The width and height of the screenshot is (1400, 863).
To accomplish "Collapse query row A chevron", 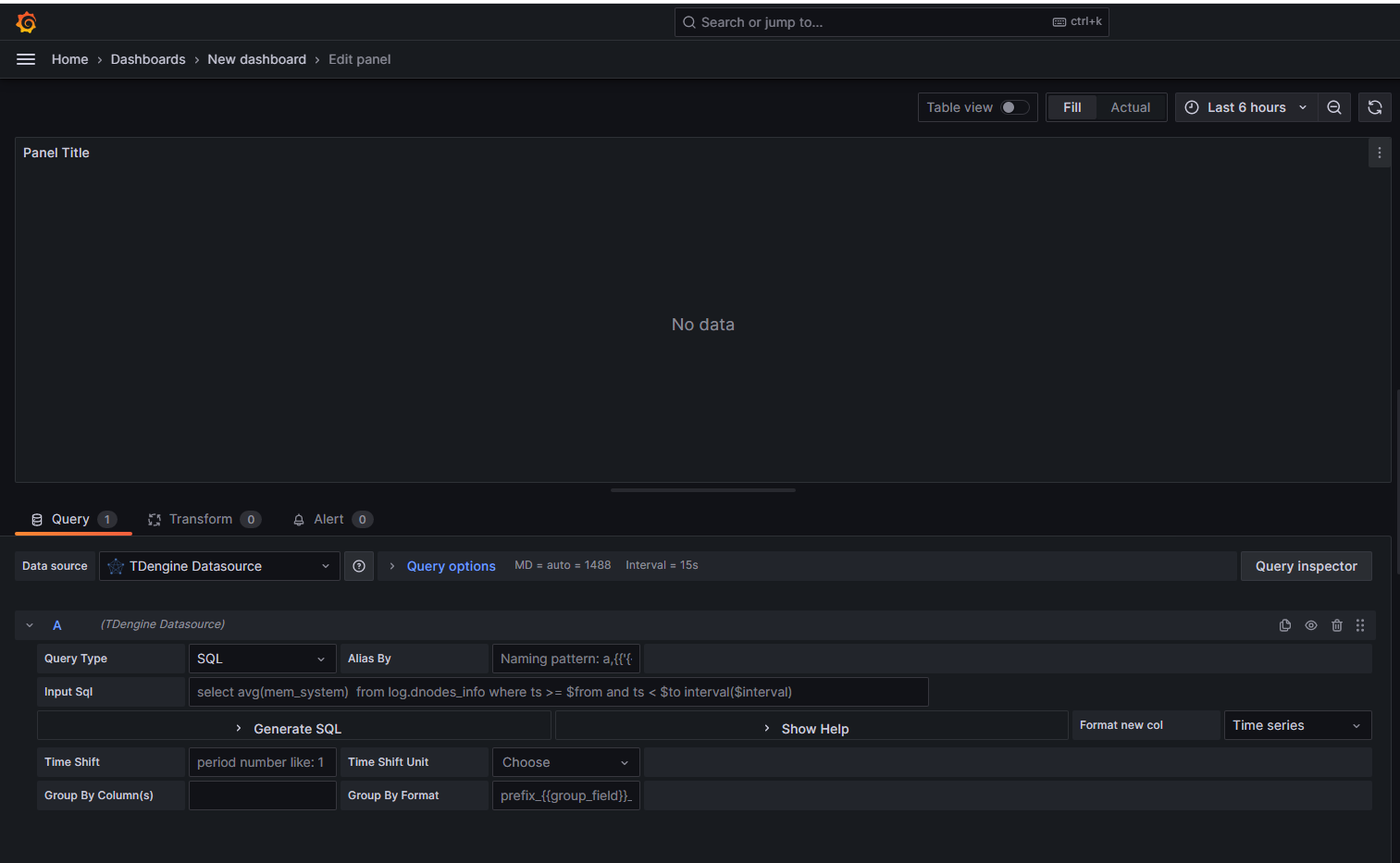I will [x=30, y=625].
